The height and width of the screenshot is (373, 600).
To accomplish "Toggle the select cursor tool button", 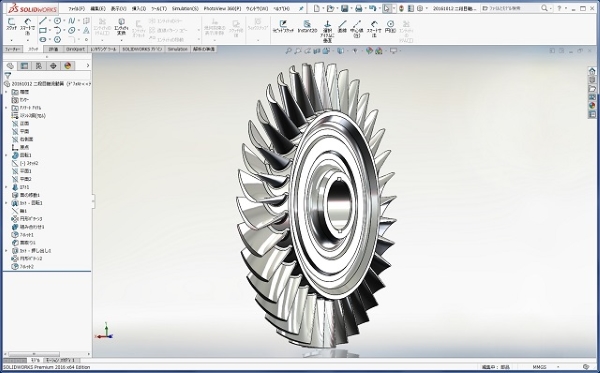I will pos(387,8).
